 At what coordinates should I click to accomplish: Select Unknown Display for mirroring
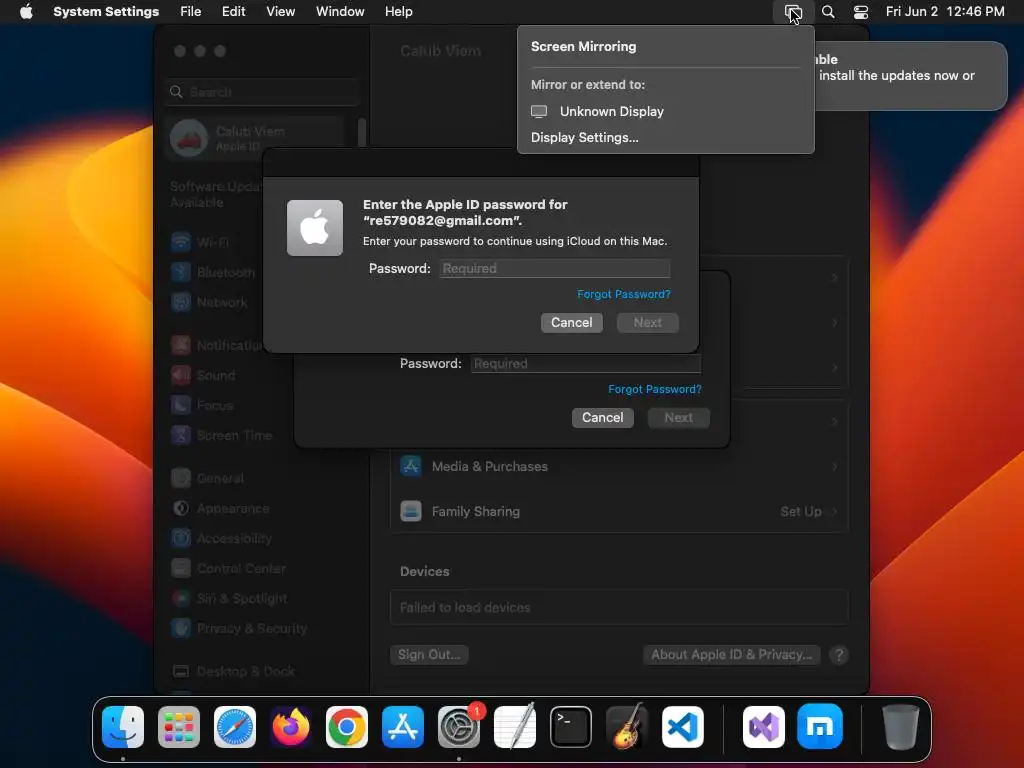point(665,112)
